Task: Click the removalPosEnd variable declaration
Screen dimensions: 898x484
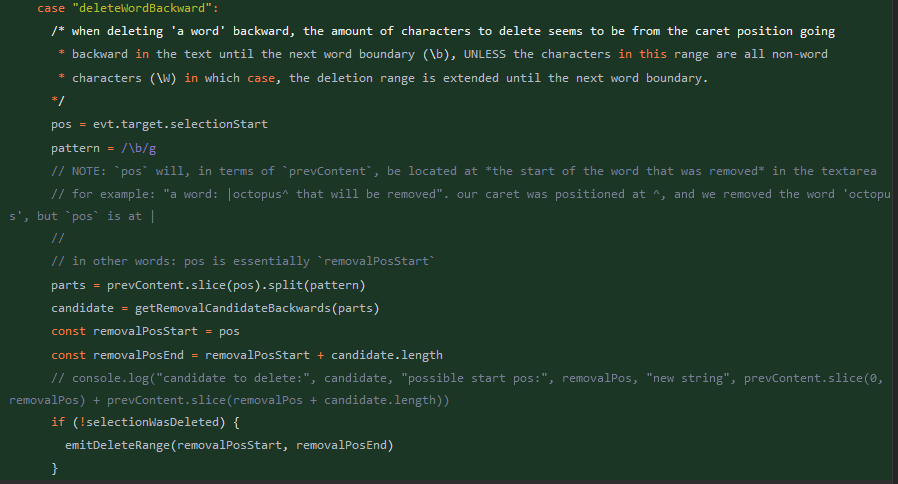Action: 135,354
